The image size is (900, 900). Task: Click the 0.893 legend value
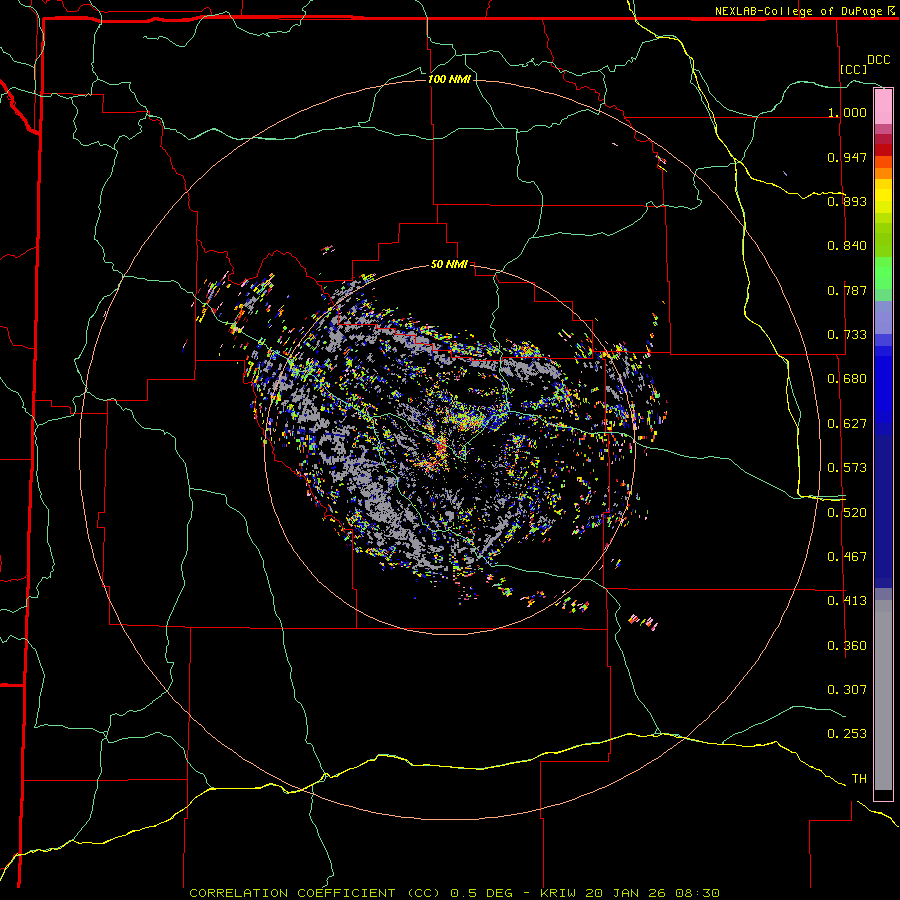tap(847, 201)
